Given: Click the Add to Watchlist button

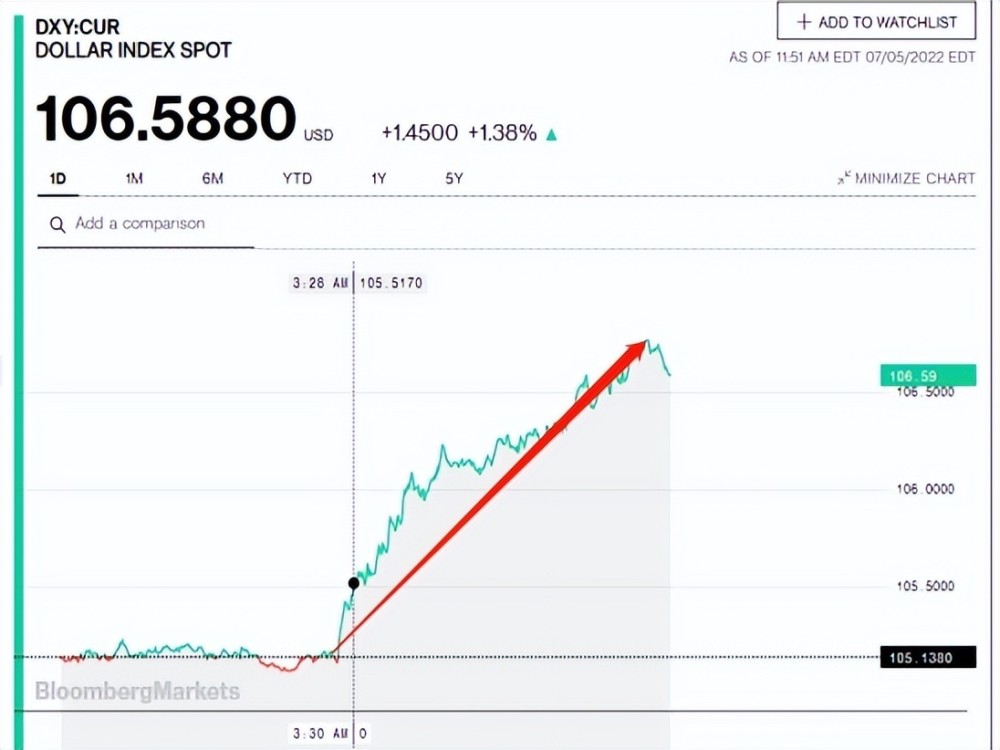Looking at the screenshot, I should coord(876,21).
